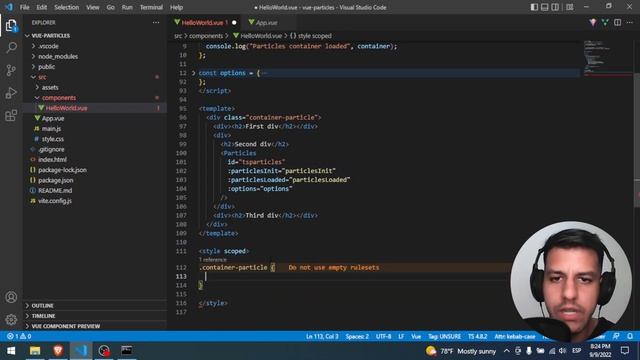Expand the node_modules folder
The height and width of the screenshot is (360, 640).
click(58, 56)
